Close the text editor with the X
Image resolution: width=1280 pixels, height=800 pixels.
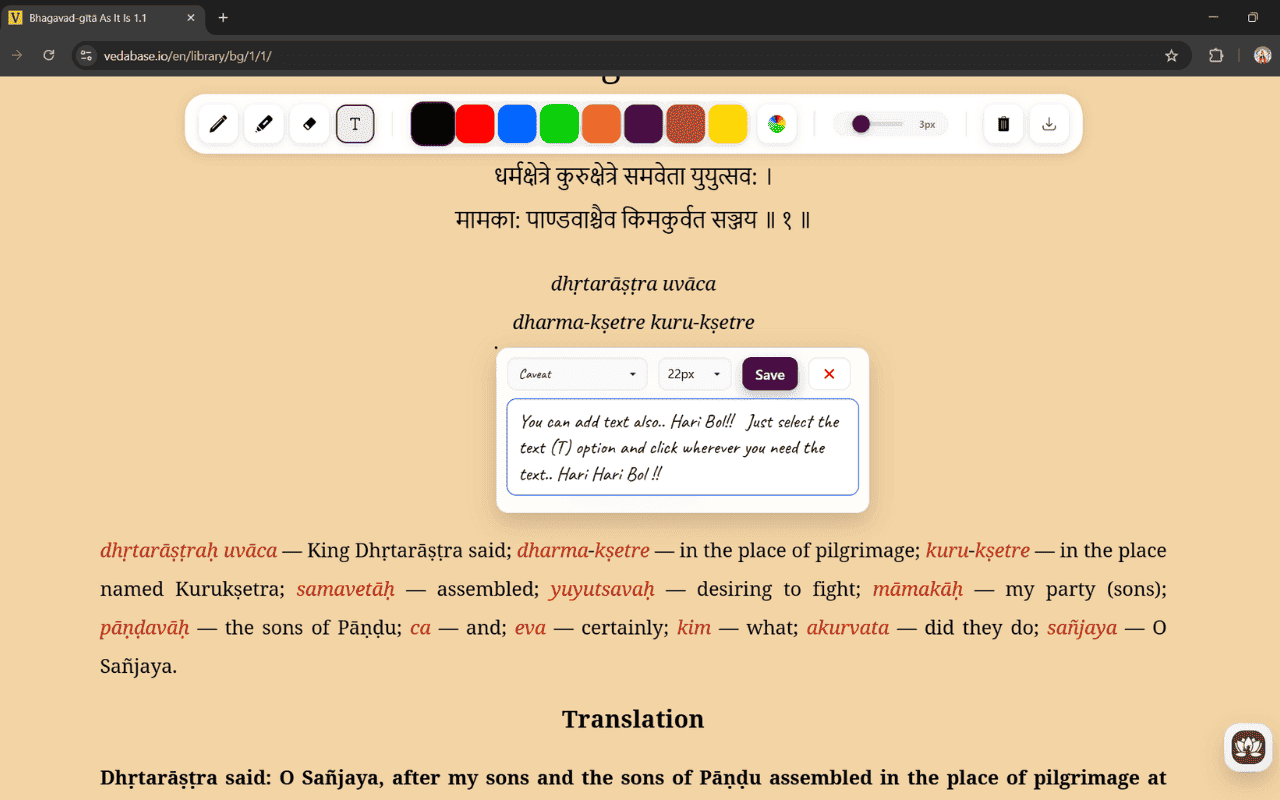(x=829, y=373)
